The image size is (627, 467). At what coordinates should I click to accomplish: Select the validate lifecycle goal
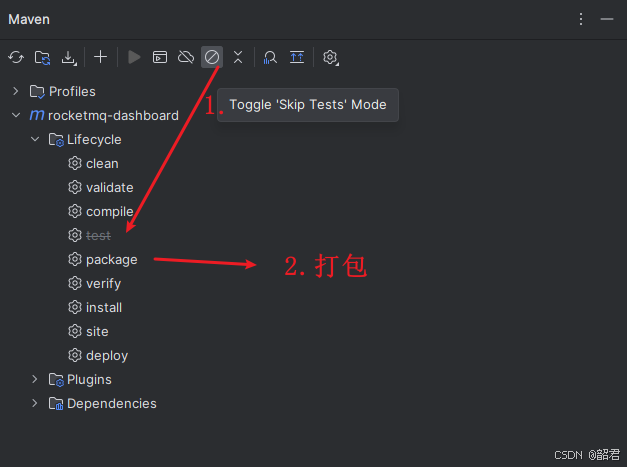[x=110, y=188]
